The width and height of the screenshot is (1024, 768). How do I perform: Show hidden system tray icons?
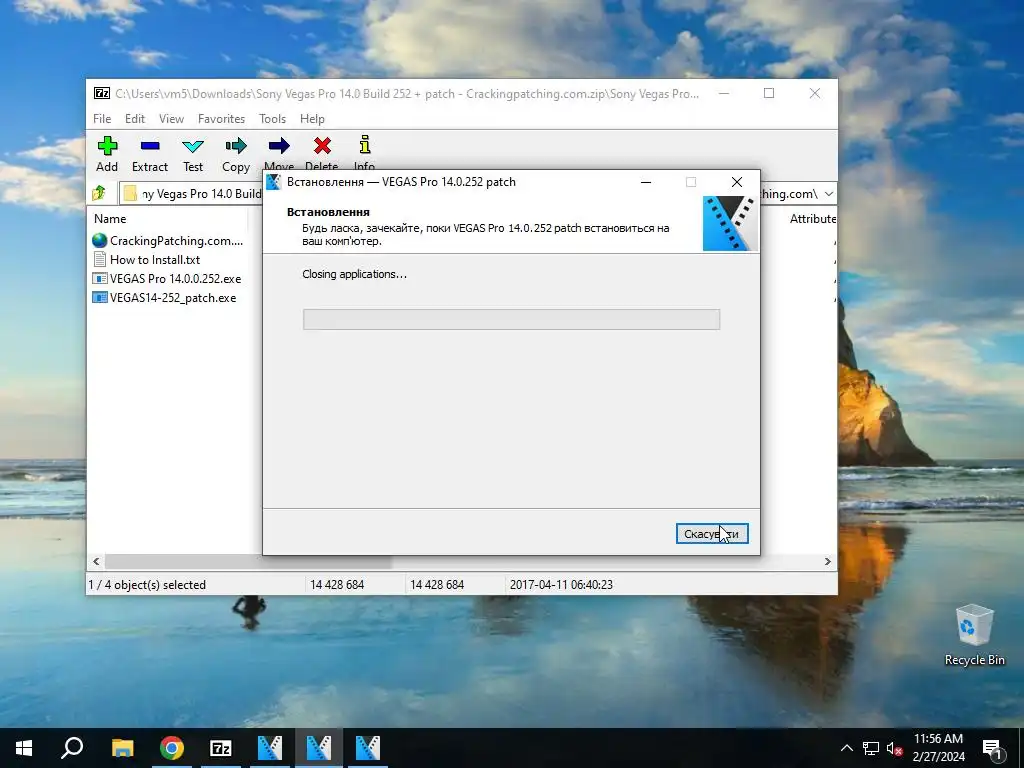pos(846,748)
